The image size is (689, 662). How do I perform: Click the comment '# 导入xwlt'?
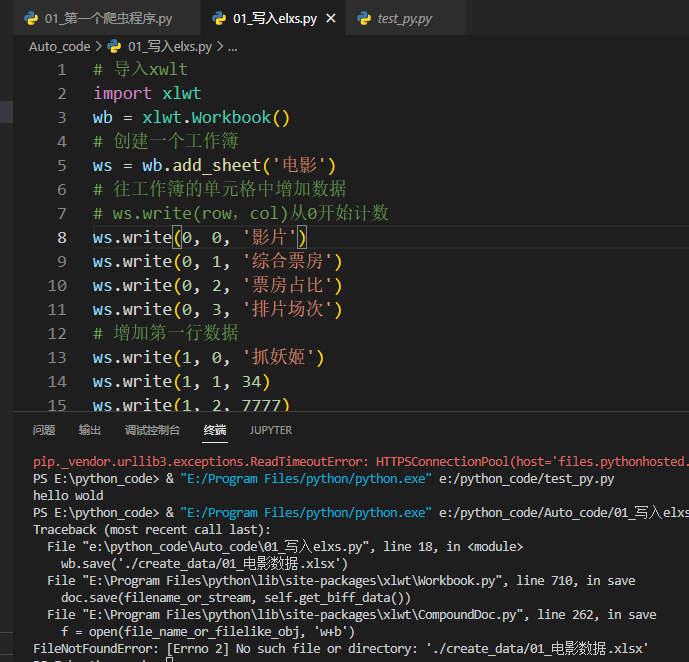coord(141,70)
